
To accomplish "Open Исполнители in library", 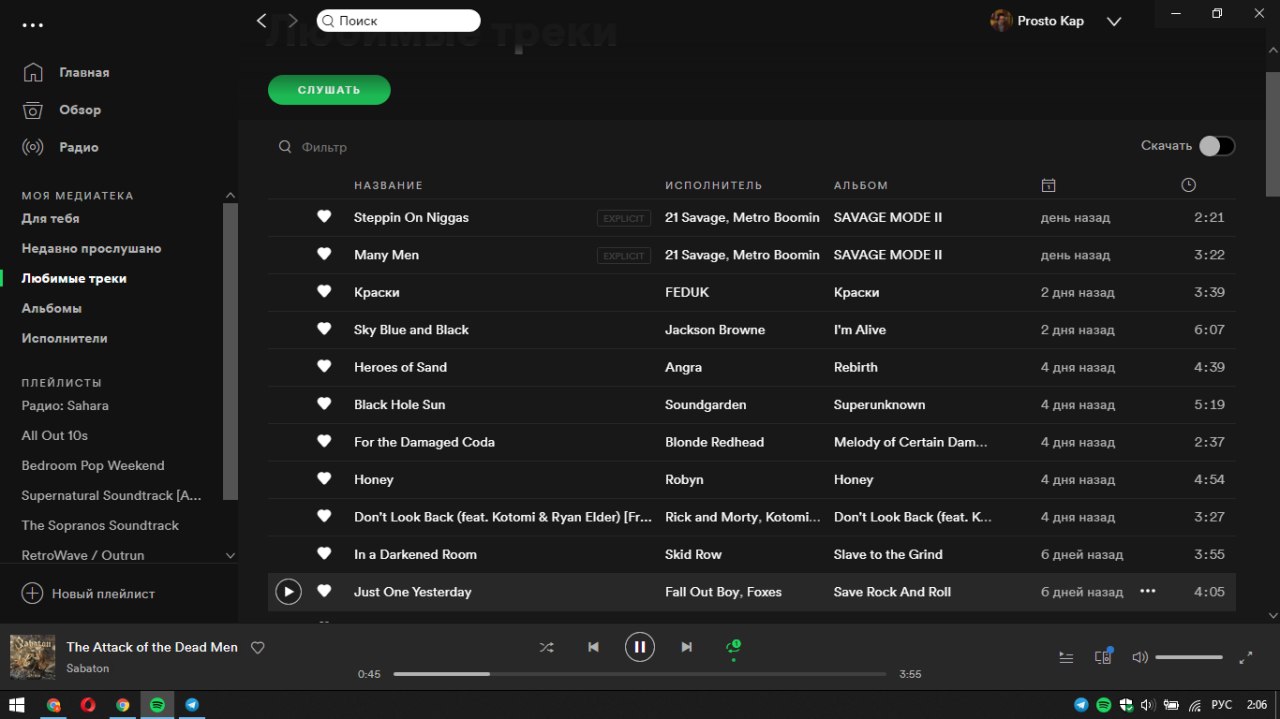I will 65,338.
